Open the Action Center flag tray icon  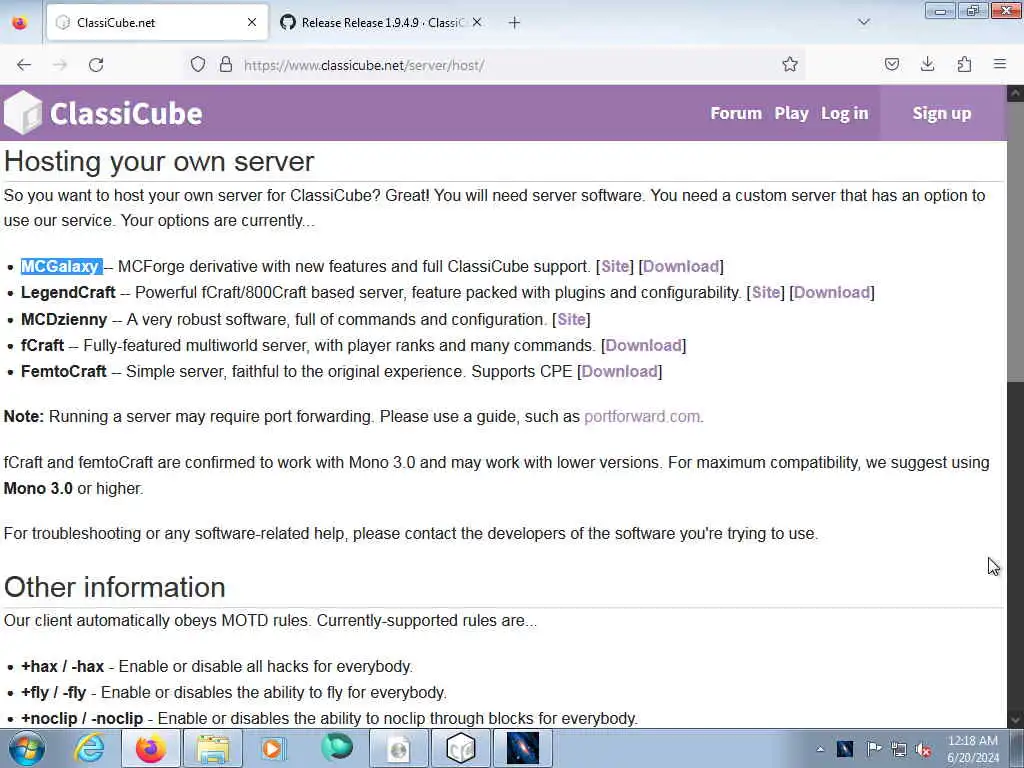[873, 749]
